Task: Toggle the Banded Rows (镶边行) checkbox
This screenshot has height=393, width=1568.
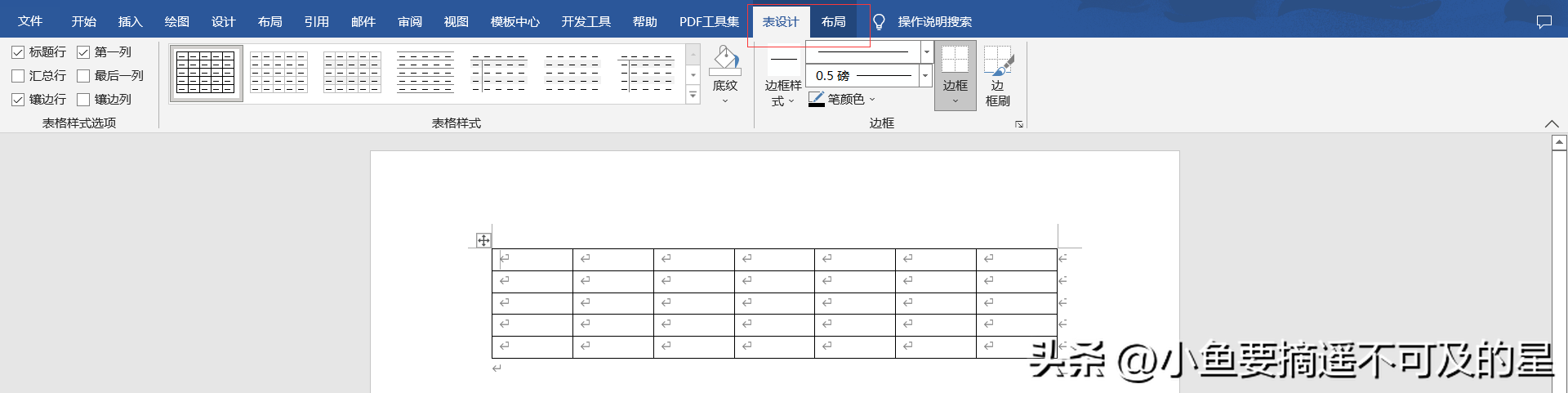Action: (x=18, y=100)
